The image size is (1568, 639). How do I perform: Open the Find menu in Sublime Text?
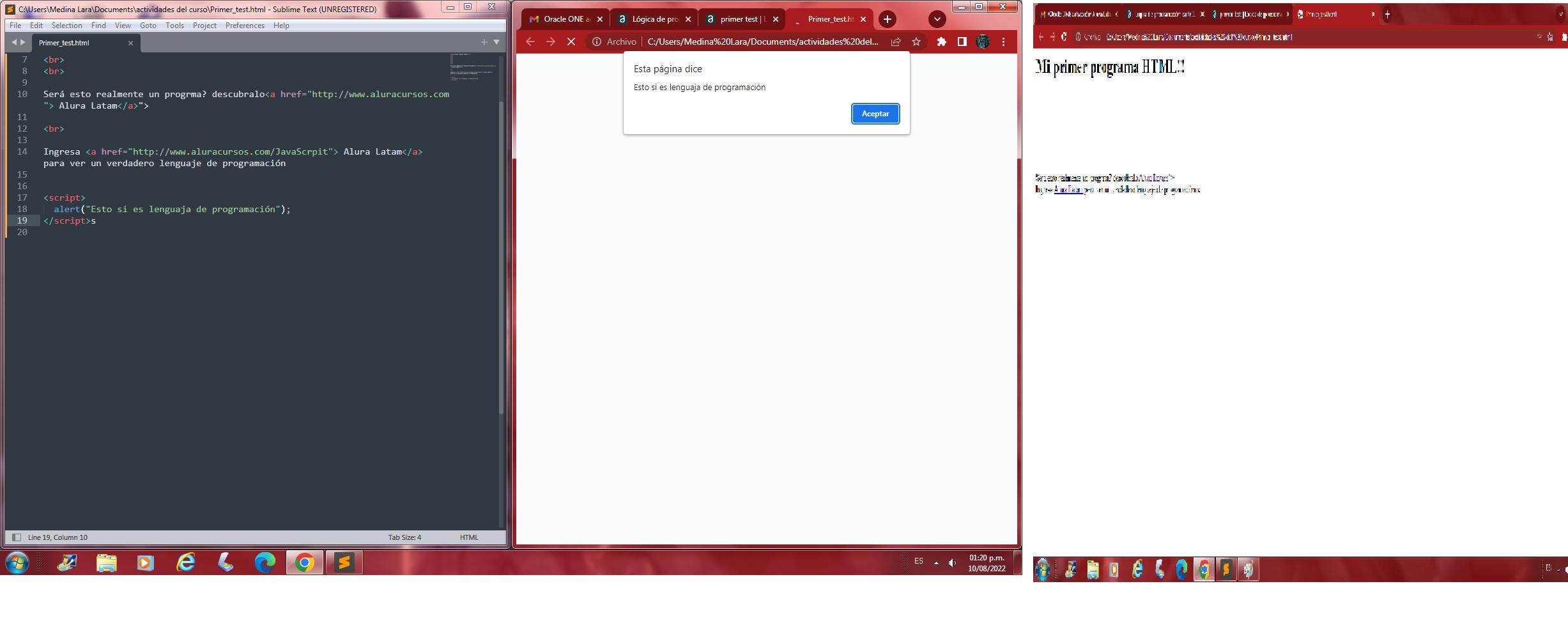point(98,26)
